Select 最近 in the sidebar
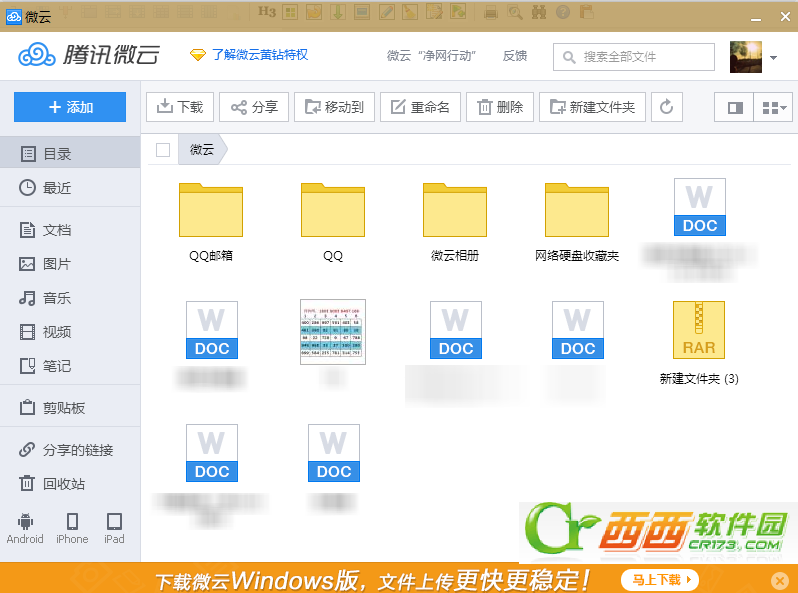 click(x=70, y=188)
